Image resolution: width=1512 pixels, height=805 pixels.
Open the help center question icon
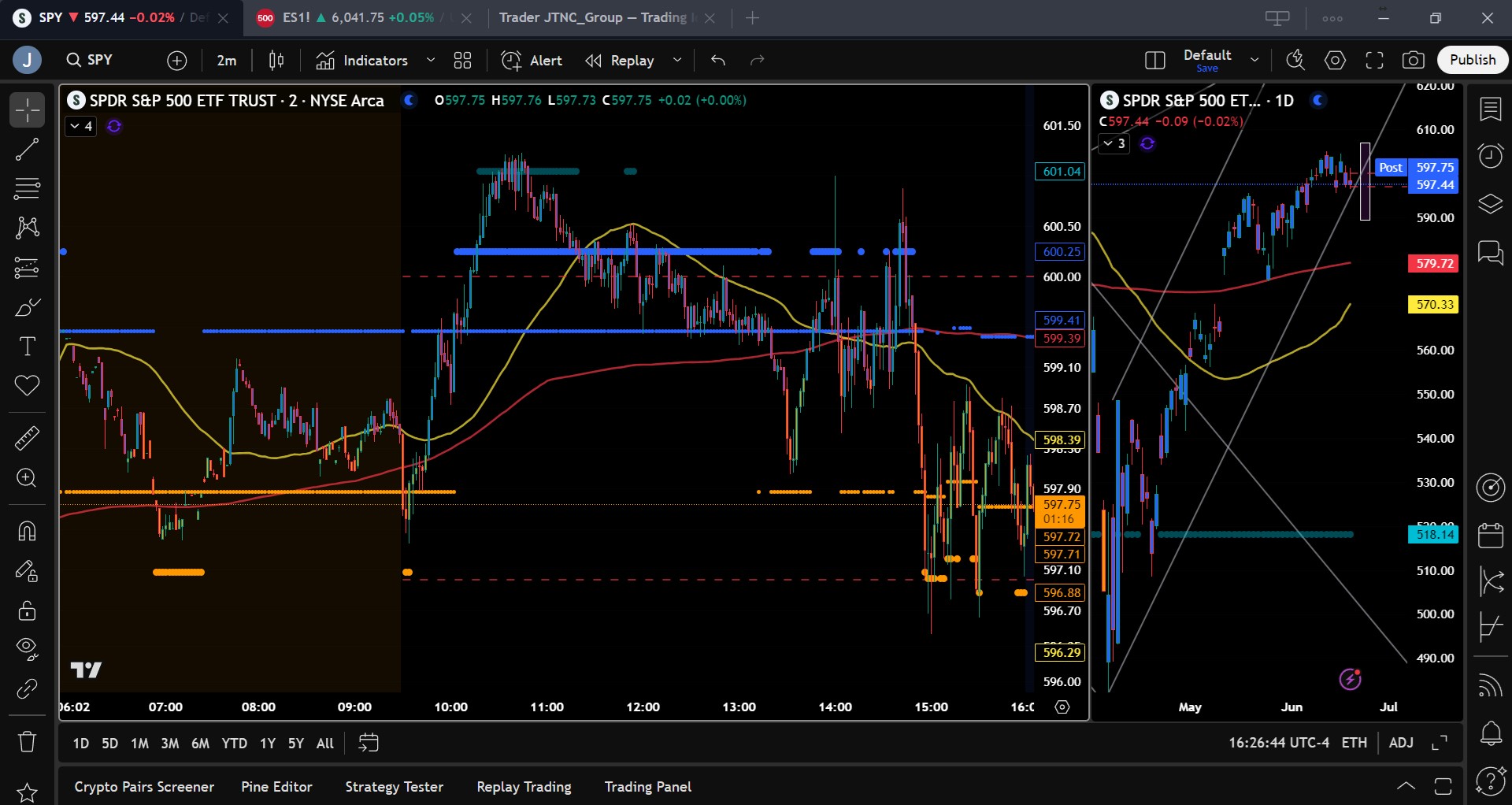(x=1491, y=781)
